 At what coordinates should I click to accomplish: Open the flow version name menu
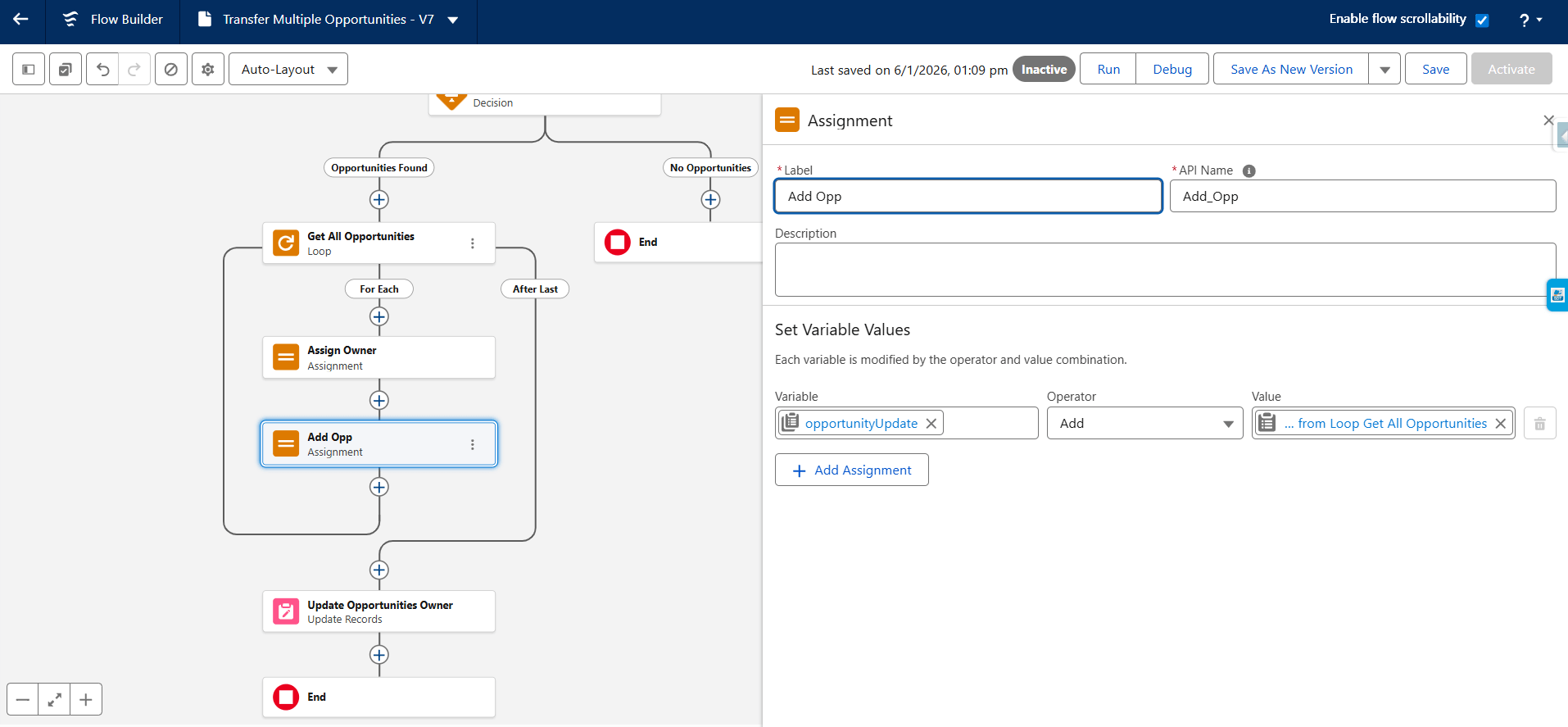453,20
